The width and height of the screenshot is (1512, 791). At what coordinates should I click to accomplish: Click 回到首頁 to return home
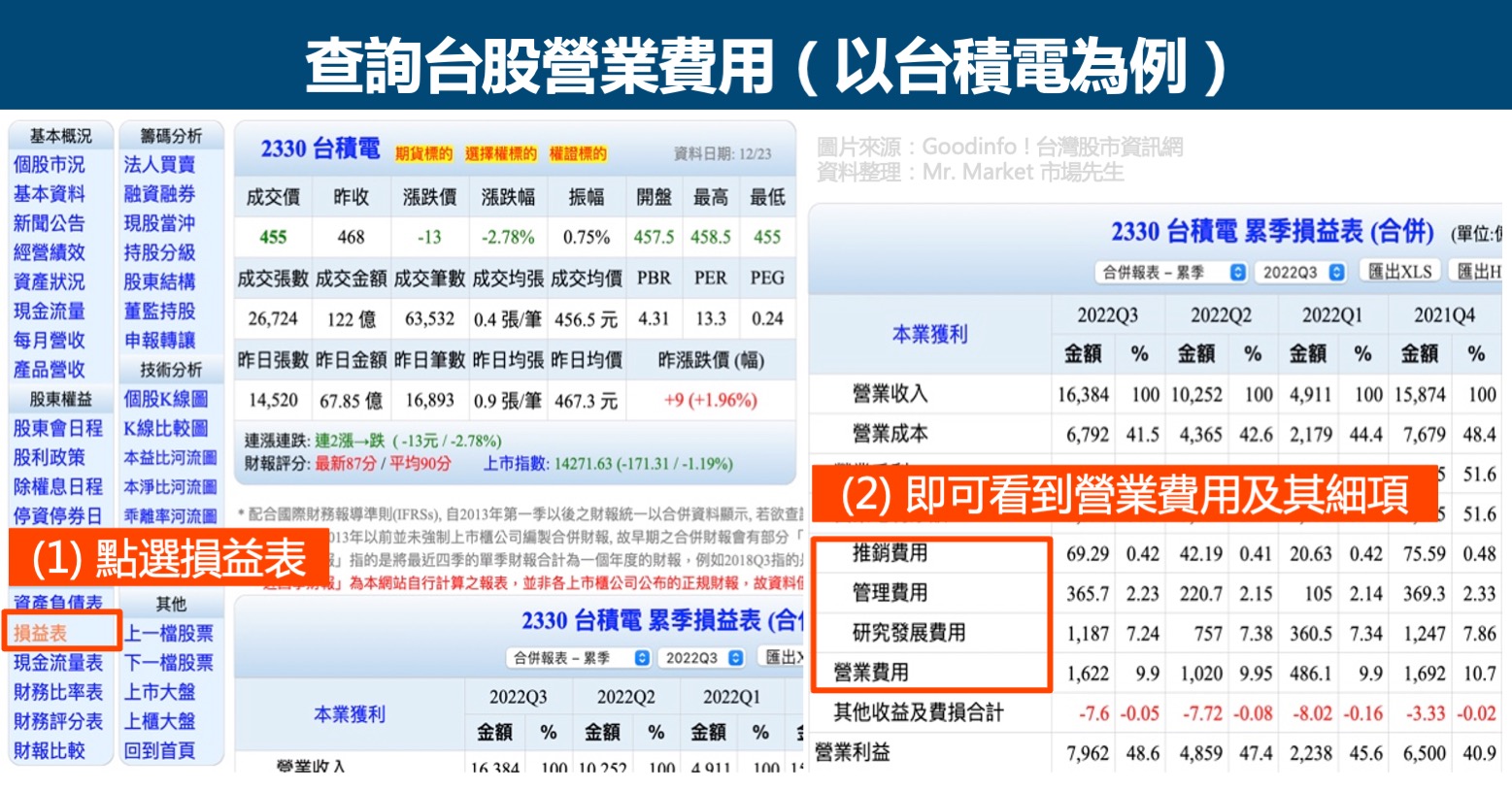tap(159, 750)
